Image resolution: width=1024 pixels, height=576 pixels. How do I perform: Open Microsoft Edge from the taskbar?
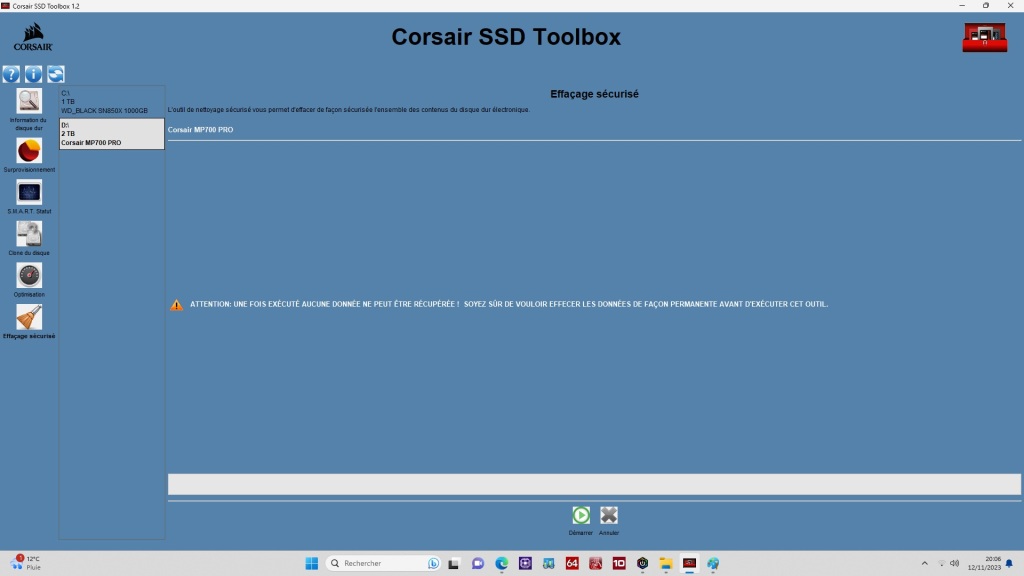[501, 562]
